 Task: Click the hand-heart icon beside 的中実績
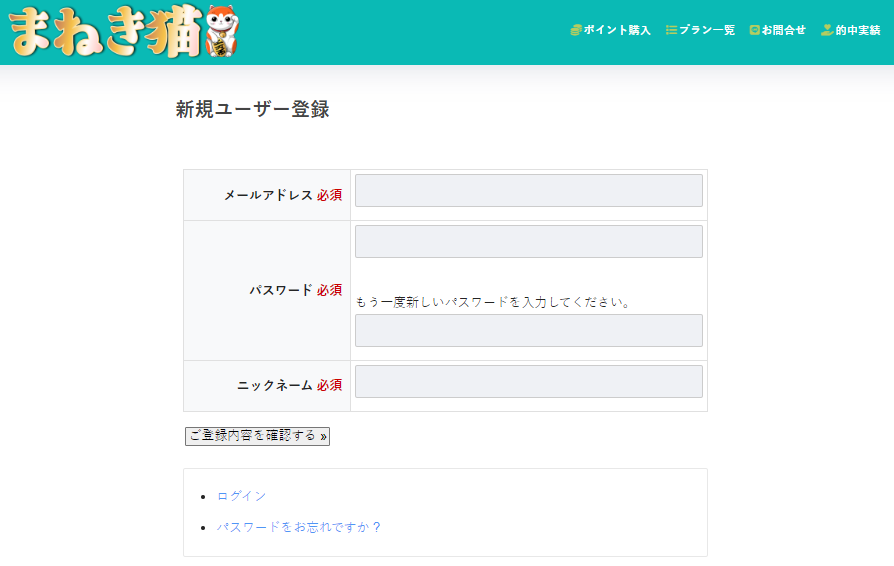[x=827, y=30]
